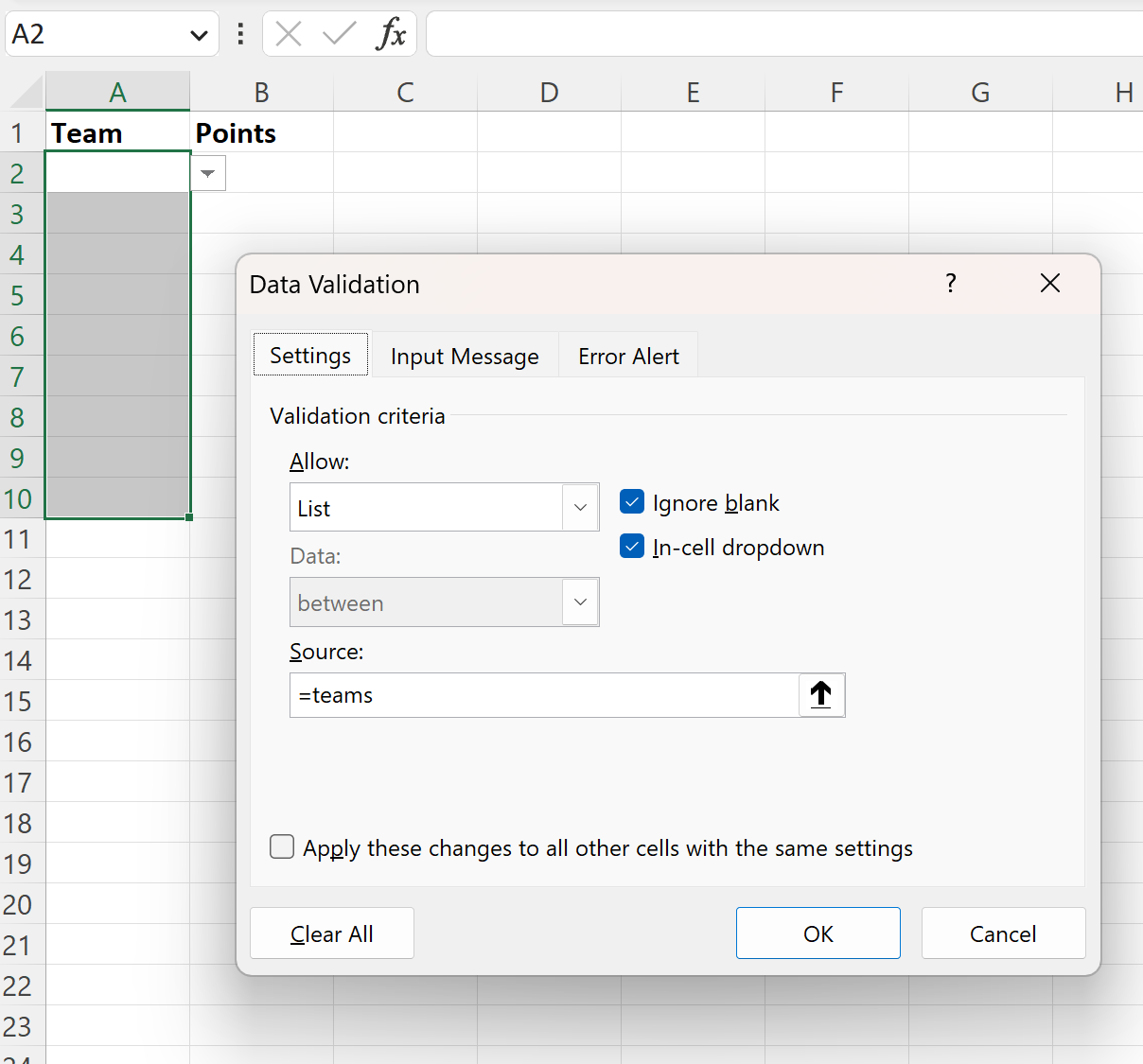This screenshot has height=1064, width=1143.
Task: Switch to the Error Alert tab
Action: (x=628, y=355)
